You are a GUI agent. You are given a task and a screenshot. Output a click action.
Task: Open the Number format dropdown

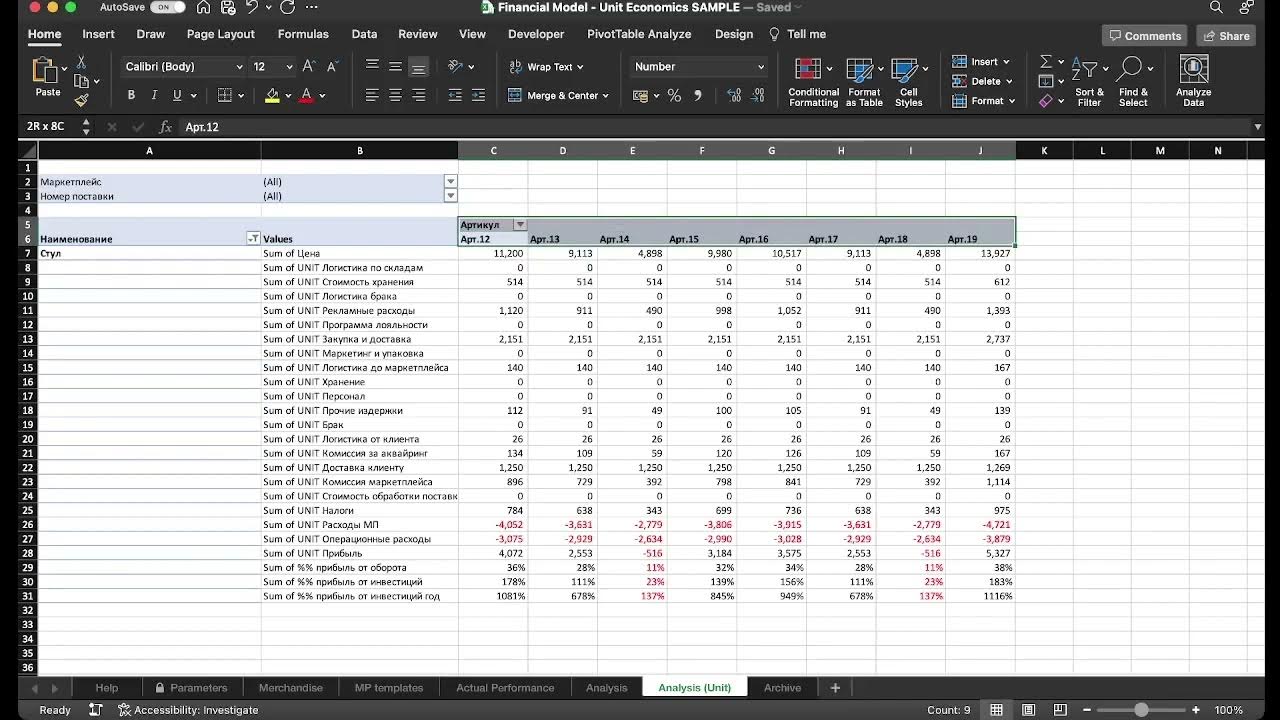[761, 67]
